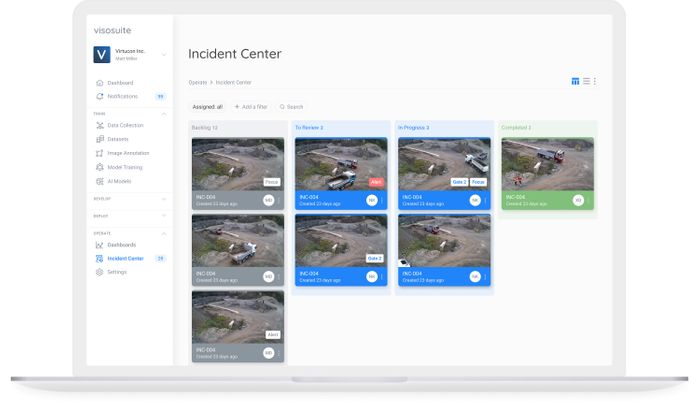Expand the Deploy section in sidebar
Viewport: 700px width, 405px height.
click(164, 215)
